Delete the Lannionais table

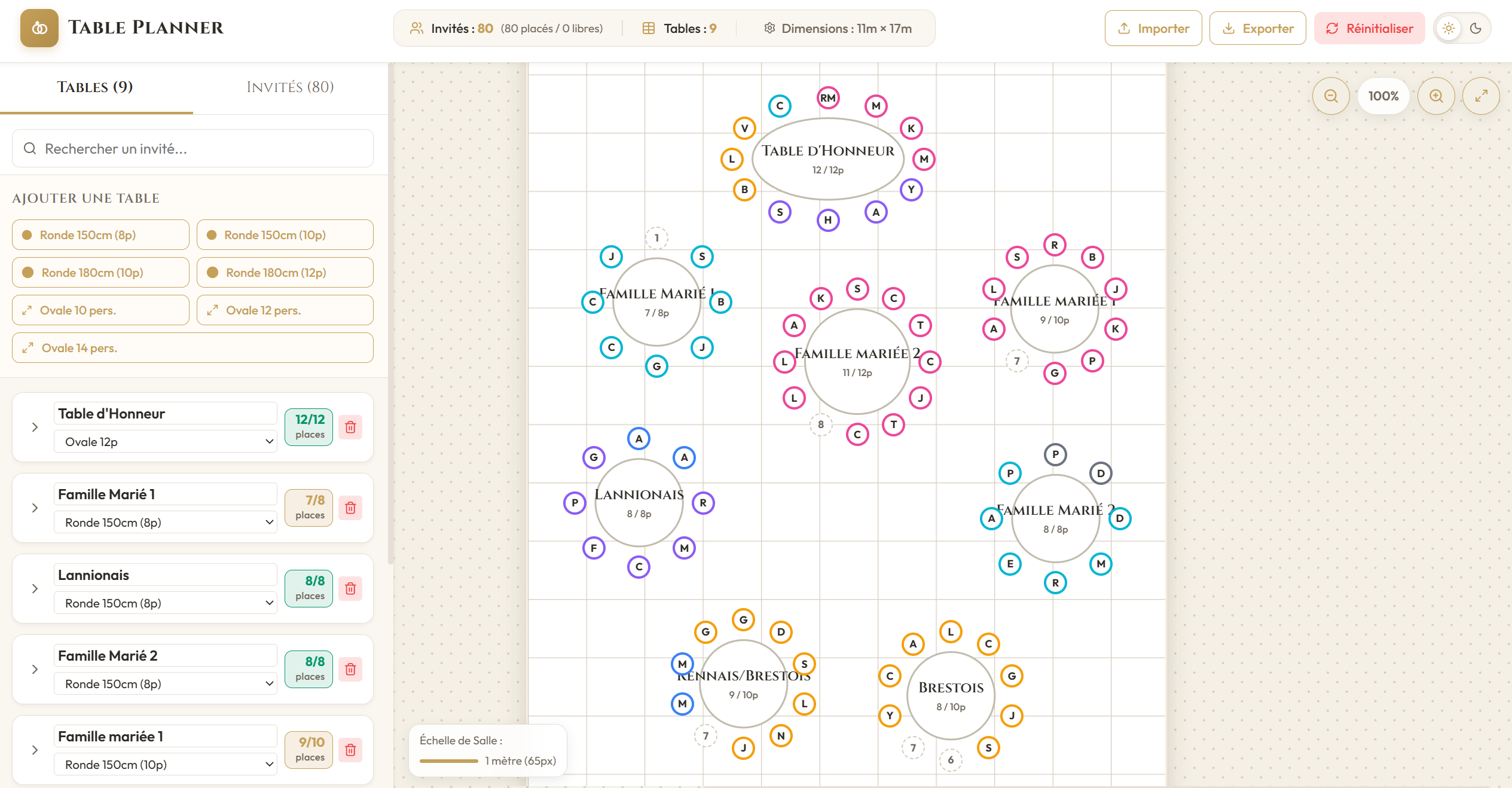[x=350, y=588]
